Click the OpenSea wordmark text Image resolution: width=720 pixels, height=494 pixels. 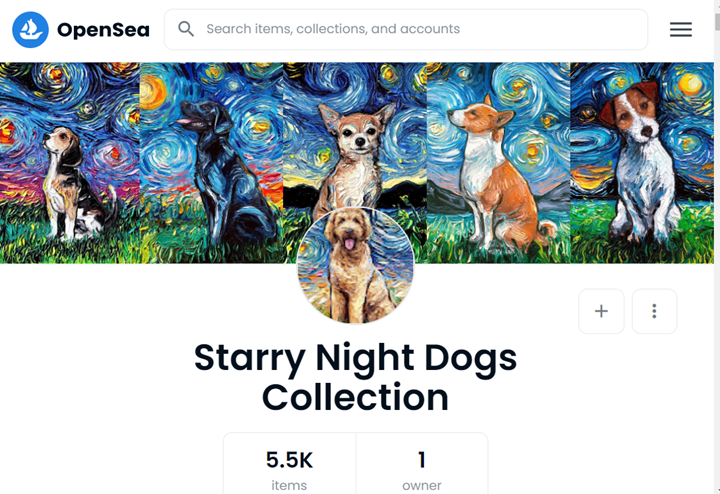pos(103,30)
